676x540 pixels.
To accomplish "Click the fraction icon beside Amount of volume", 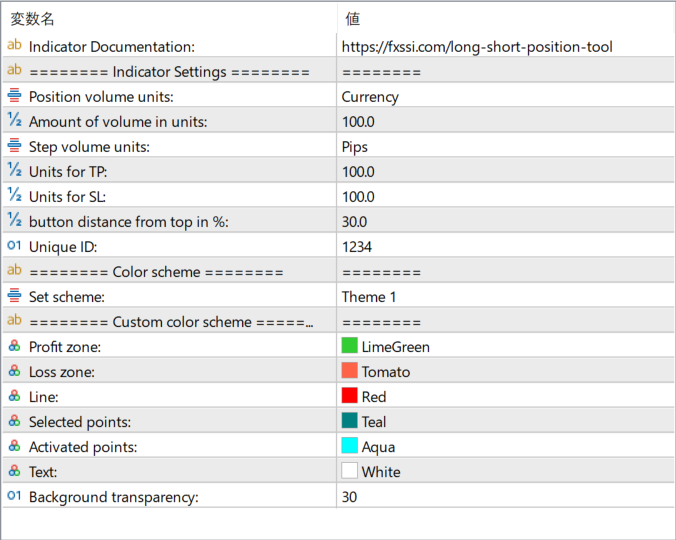I will (14, 120).
